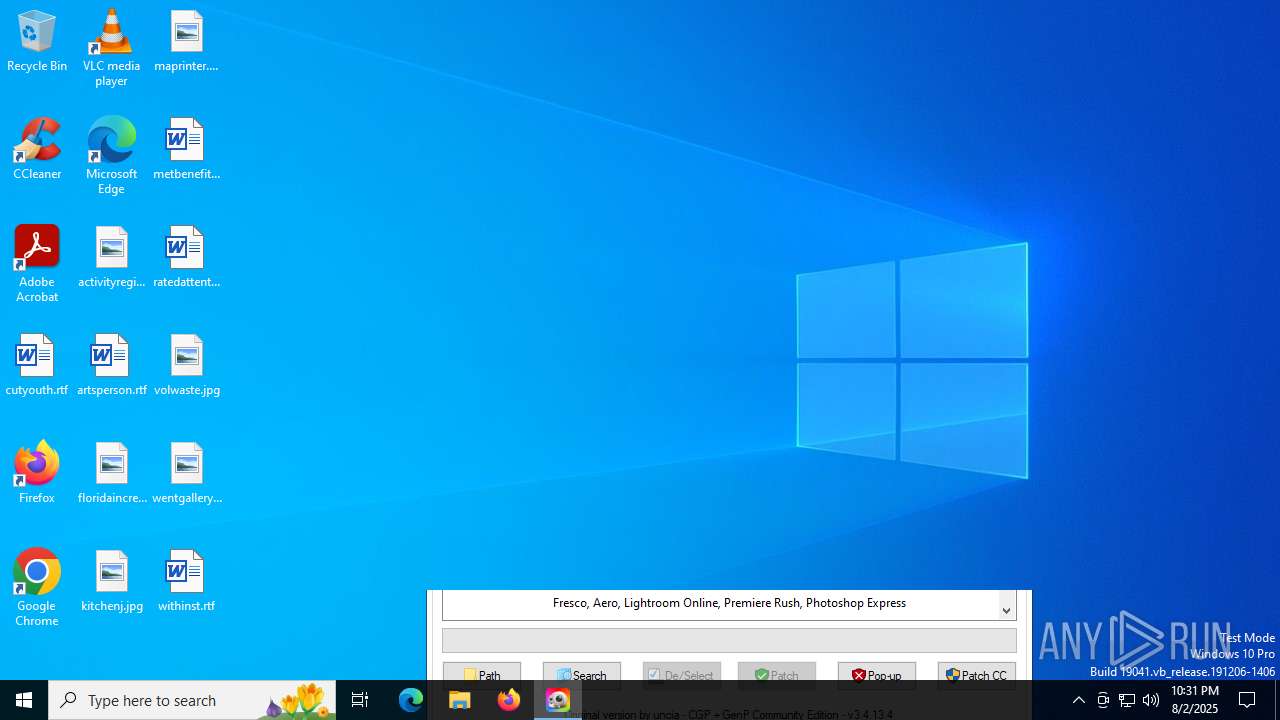Image resolution: width=1280 pixels, height=720 pixels.
Task: Select the floridaincre image file icon
Action: click(111, 474)
